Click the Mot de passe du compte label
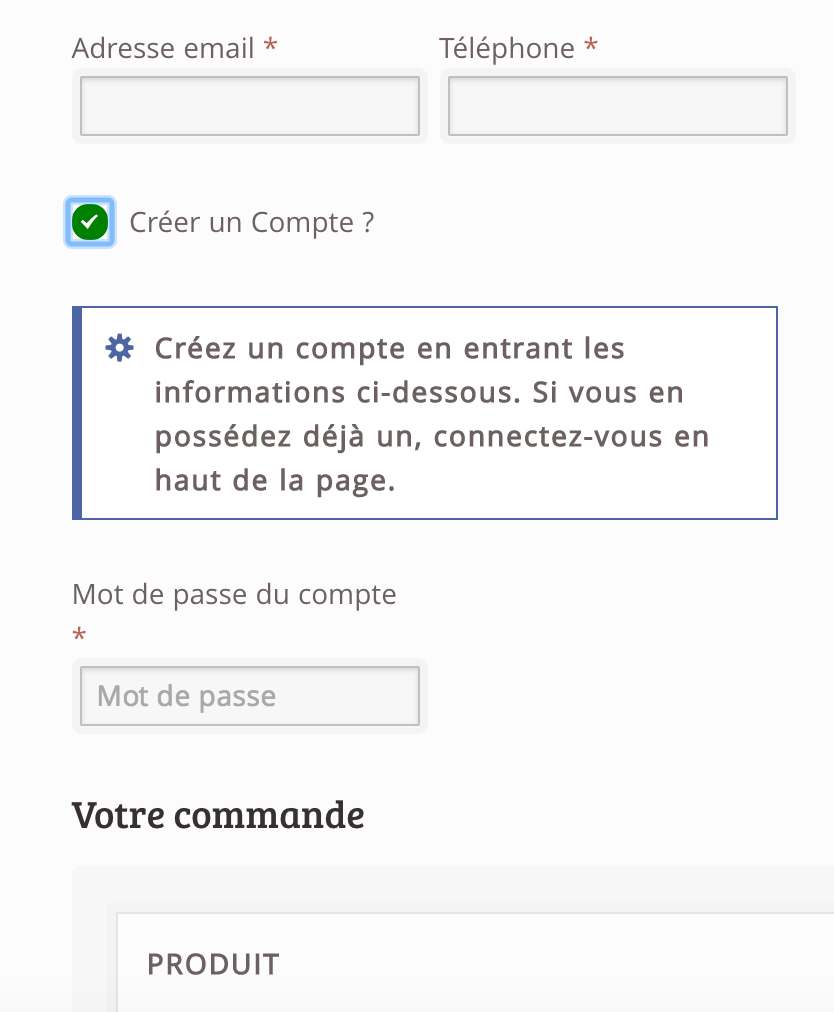 pos(234,594)
